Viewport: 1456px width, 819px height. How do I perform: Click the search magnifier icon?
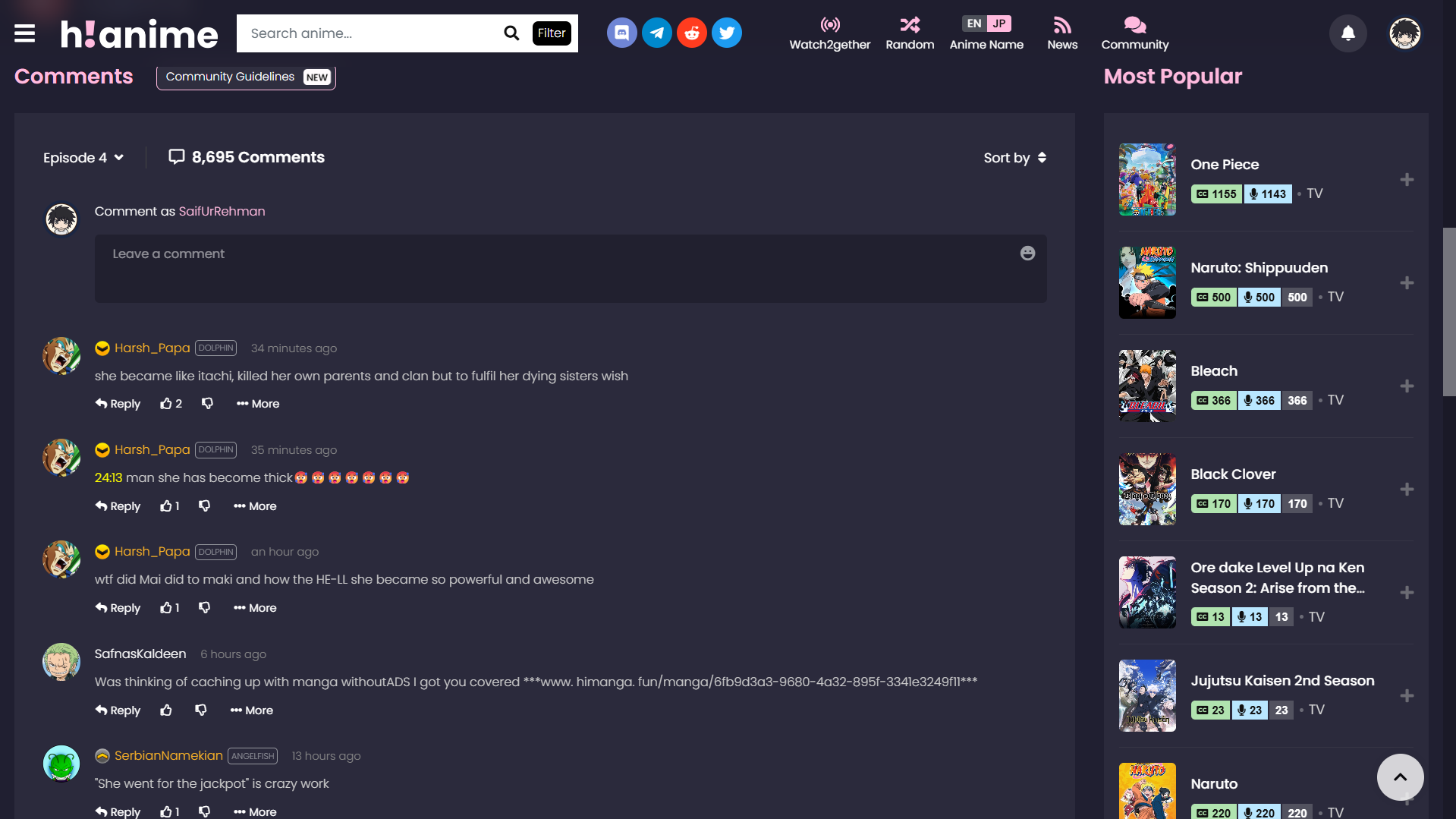tap(511, 33)
